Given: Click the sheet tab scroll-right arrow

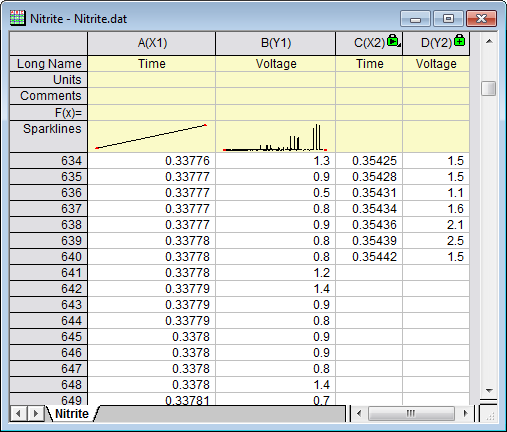Looking at the screenshot, I should [35, 414].
